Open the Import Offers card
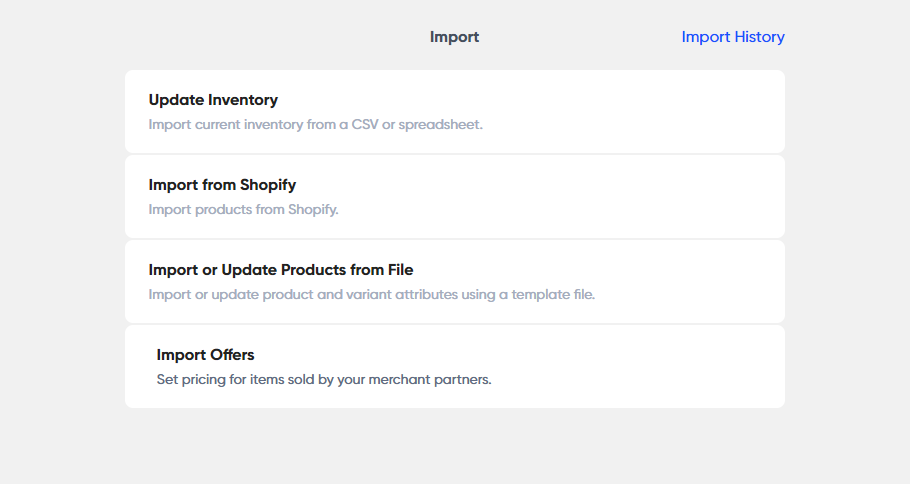Image resolution: width=910 pixels, height=484 pixels. point(454,366)
